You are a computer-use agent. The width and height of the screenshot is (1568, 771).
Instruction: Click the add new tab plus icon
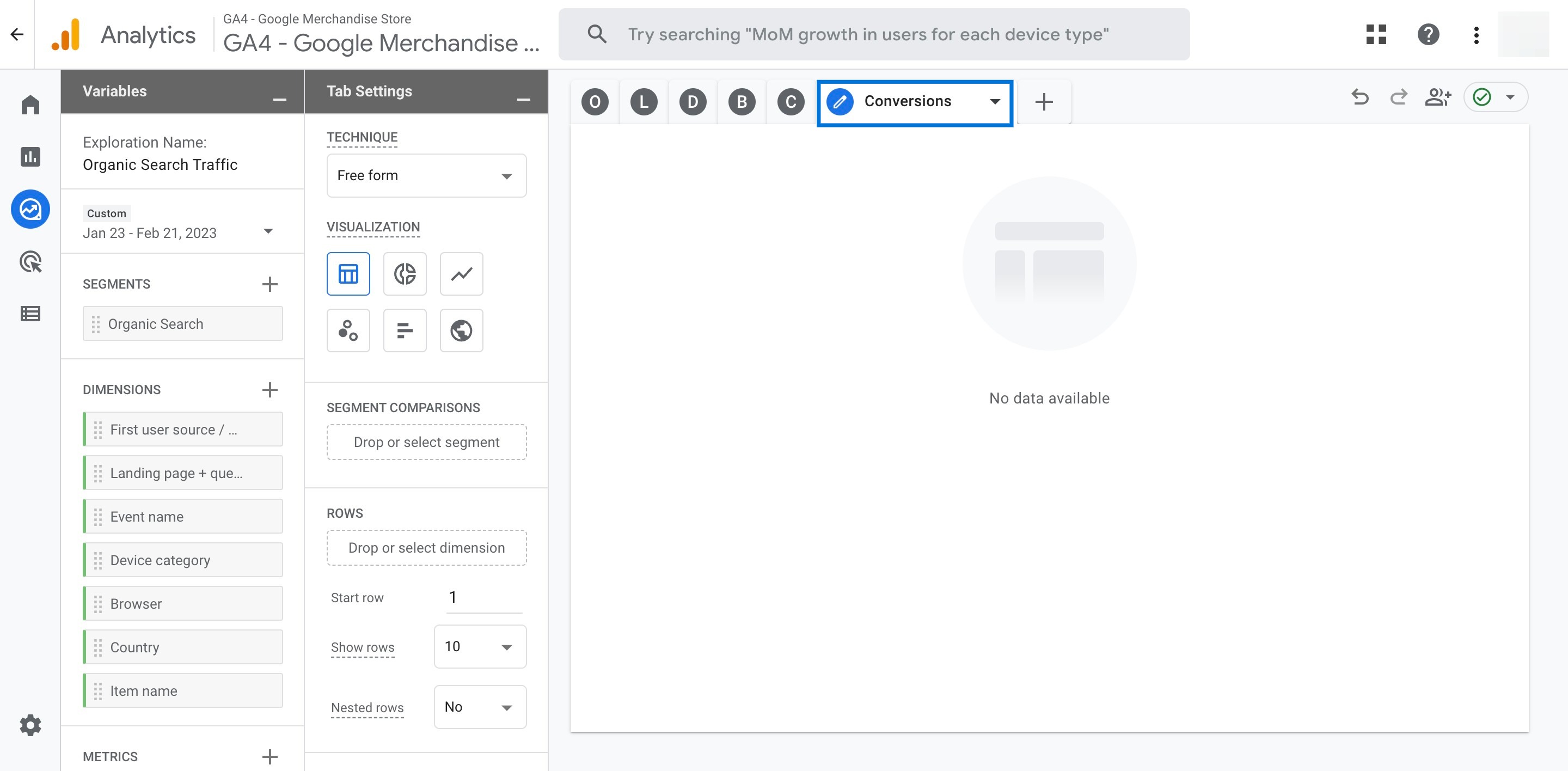(x=1044, y=100)
